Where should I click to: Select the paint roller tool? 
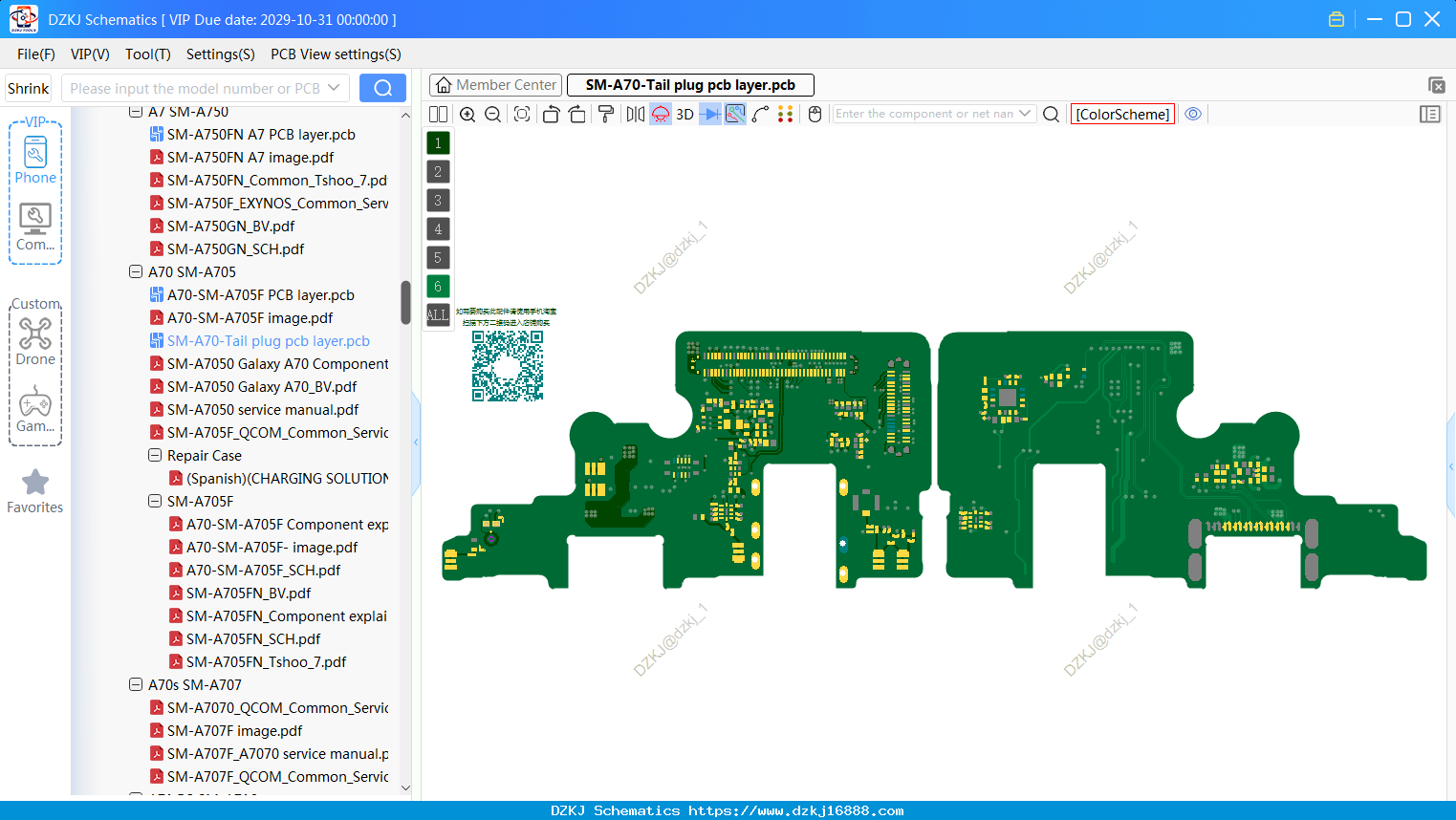coord(606,115)
